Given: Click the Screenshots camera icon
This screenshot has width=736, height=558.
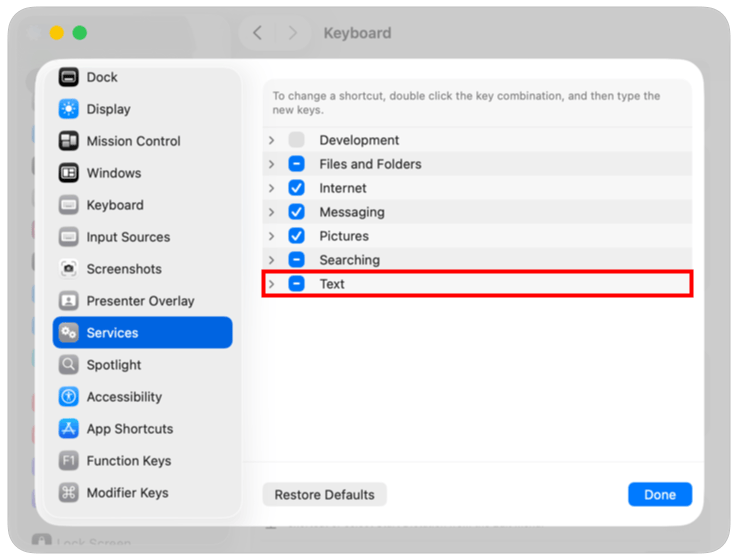Looking at the screenshot, I should click(x=68, y=269).
